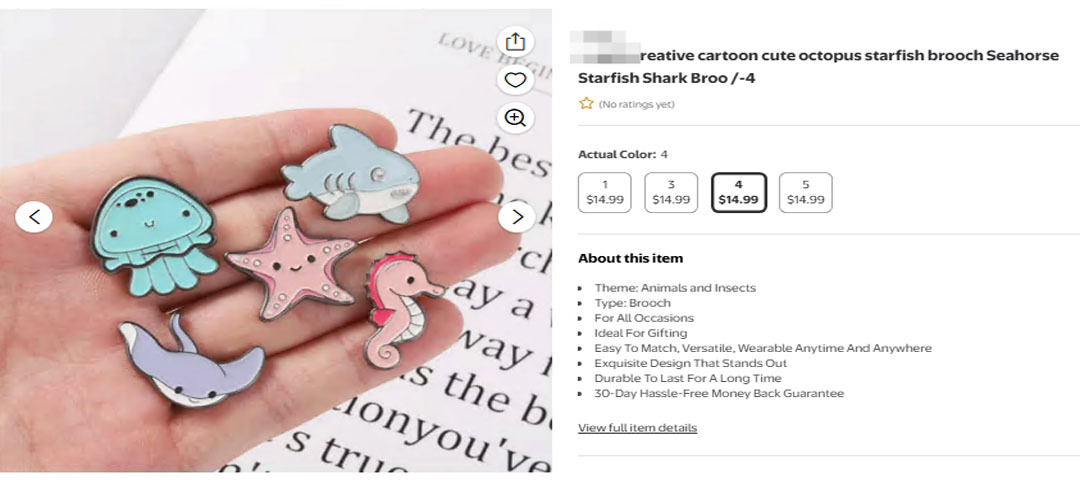Click the pink seahorse pin in photo
The image size is (1080, 480).
(402, 309)
